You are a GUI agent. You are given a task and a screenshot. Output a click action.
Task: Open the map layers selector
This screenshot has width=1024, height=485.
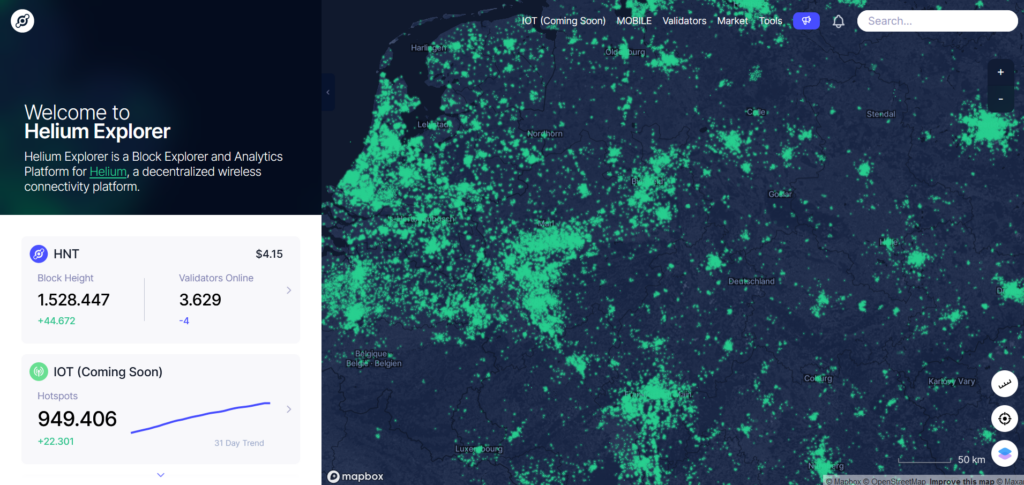1004,453
